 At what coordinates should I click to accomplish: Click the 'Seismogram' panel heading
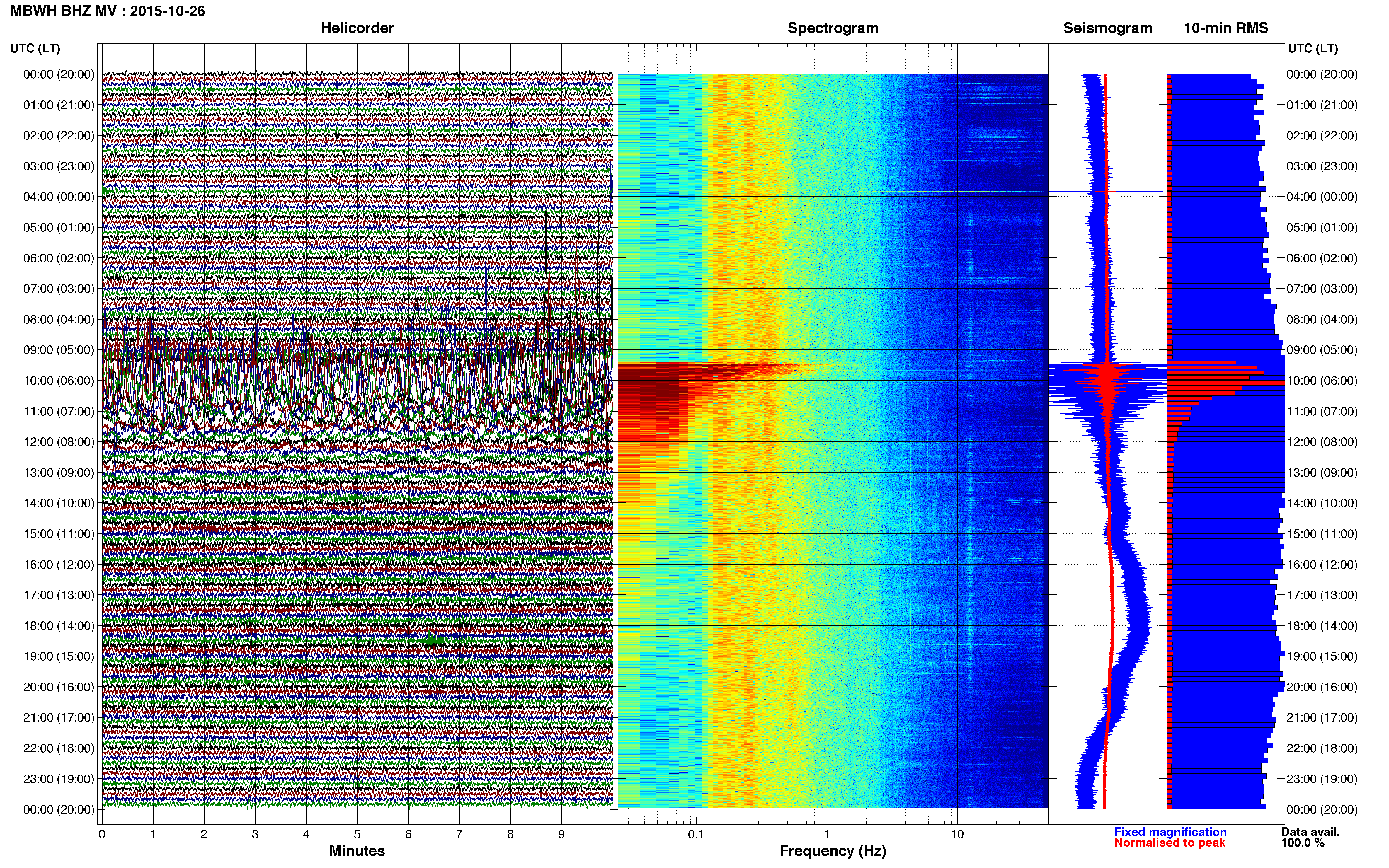tap(1108, 28)
